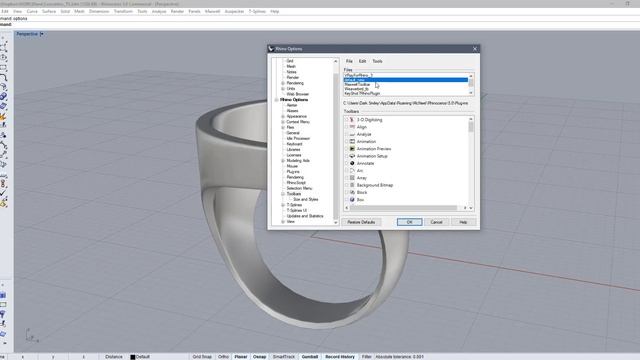Enable the Arc toolbar checkbox
The width and height of the screenshot is (640, 360).
(347, 171)
